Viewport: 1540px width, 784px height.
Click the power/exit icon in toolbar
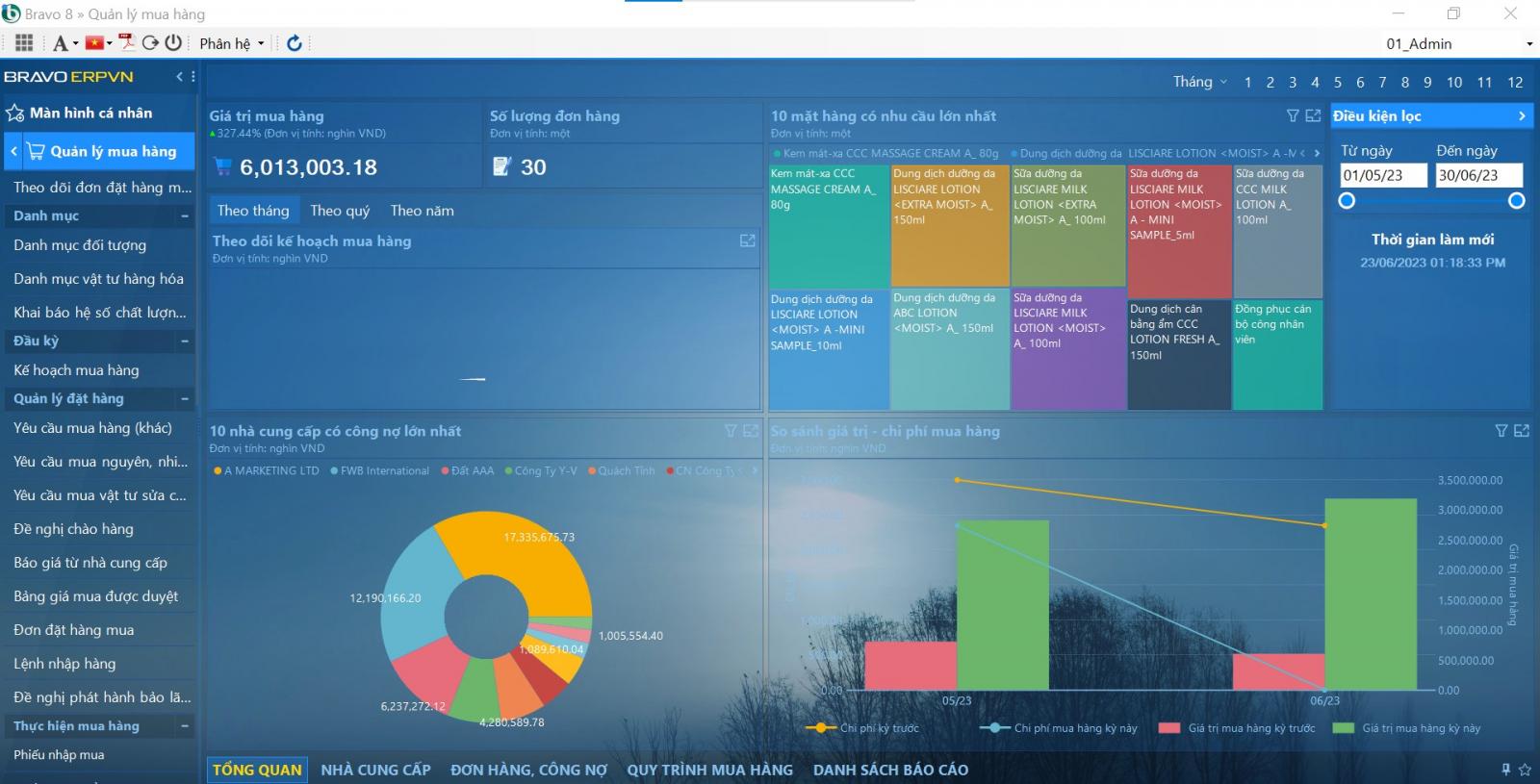point(173,42)
